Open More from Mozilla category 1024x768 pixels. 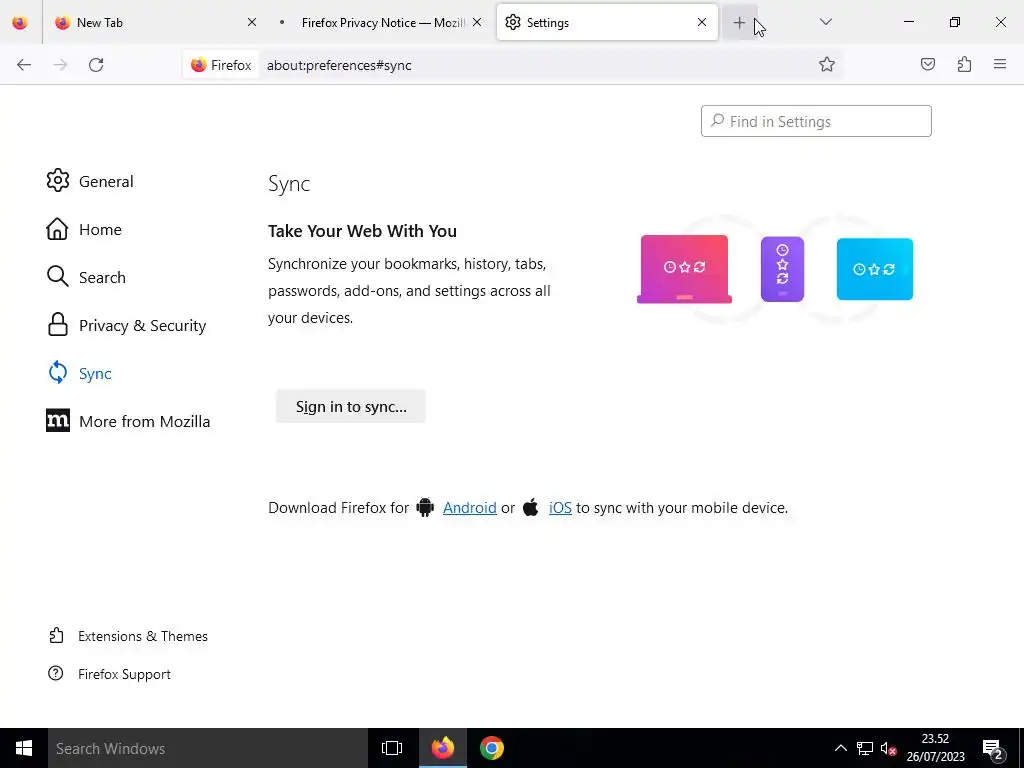128,421
